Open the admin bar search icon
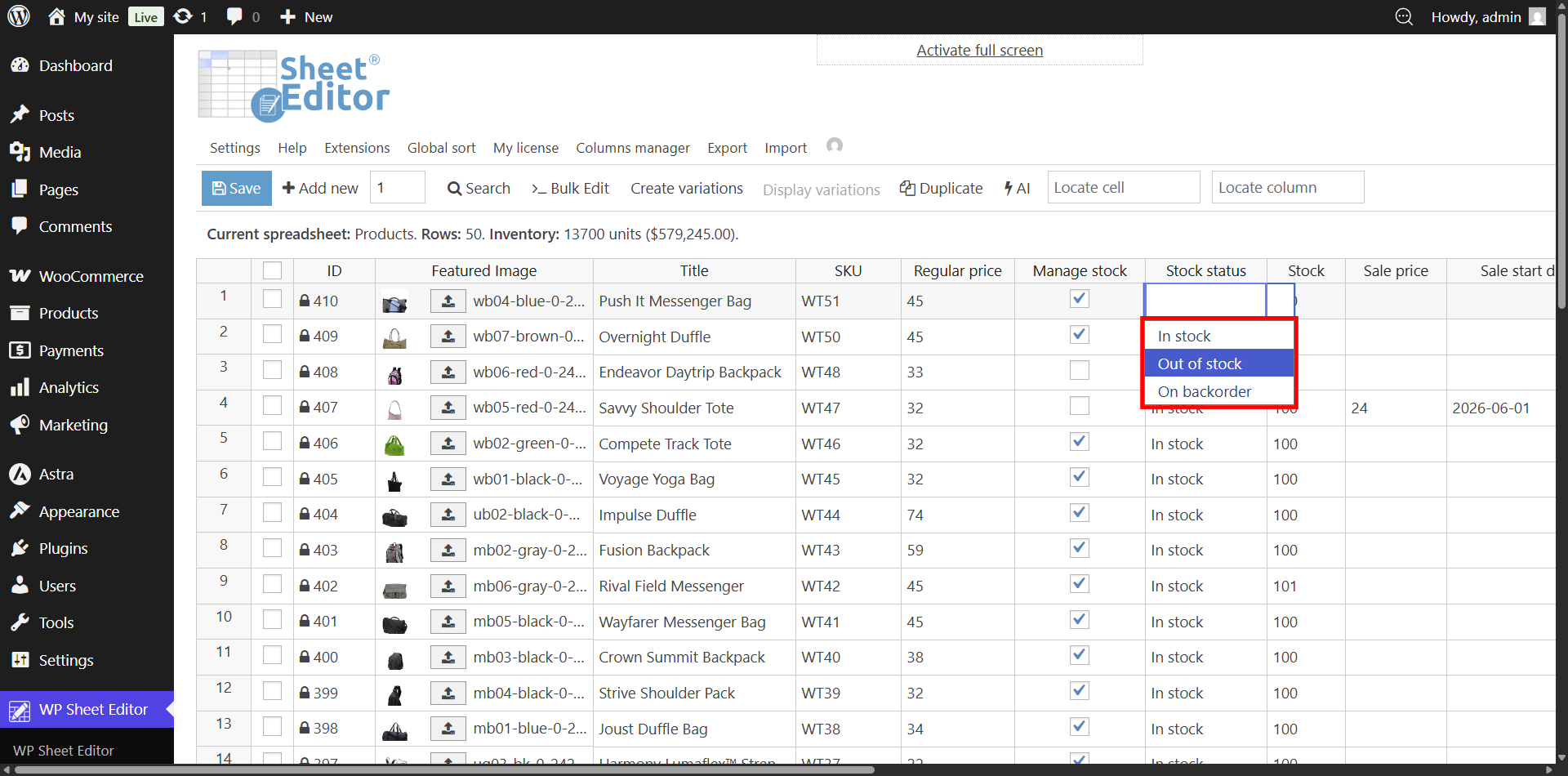This screenshot has height=776, width=1568. [1404, 16]
